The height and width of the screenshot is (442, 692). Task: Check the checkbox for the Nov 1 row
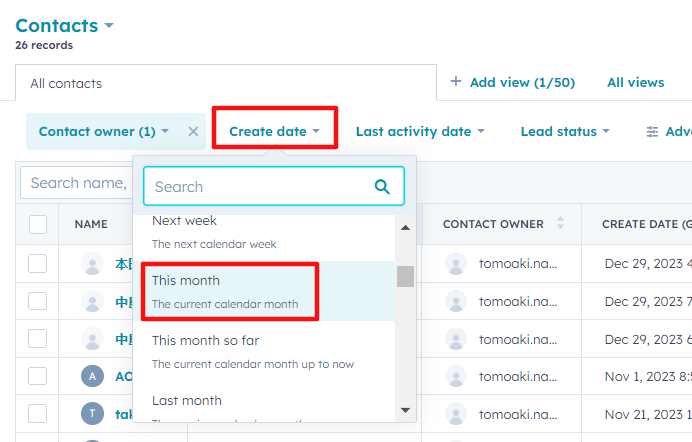tap(38, 376)
